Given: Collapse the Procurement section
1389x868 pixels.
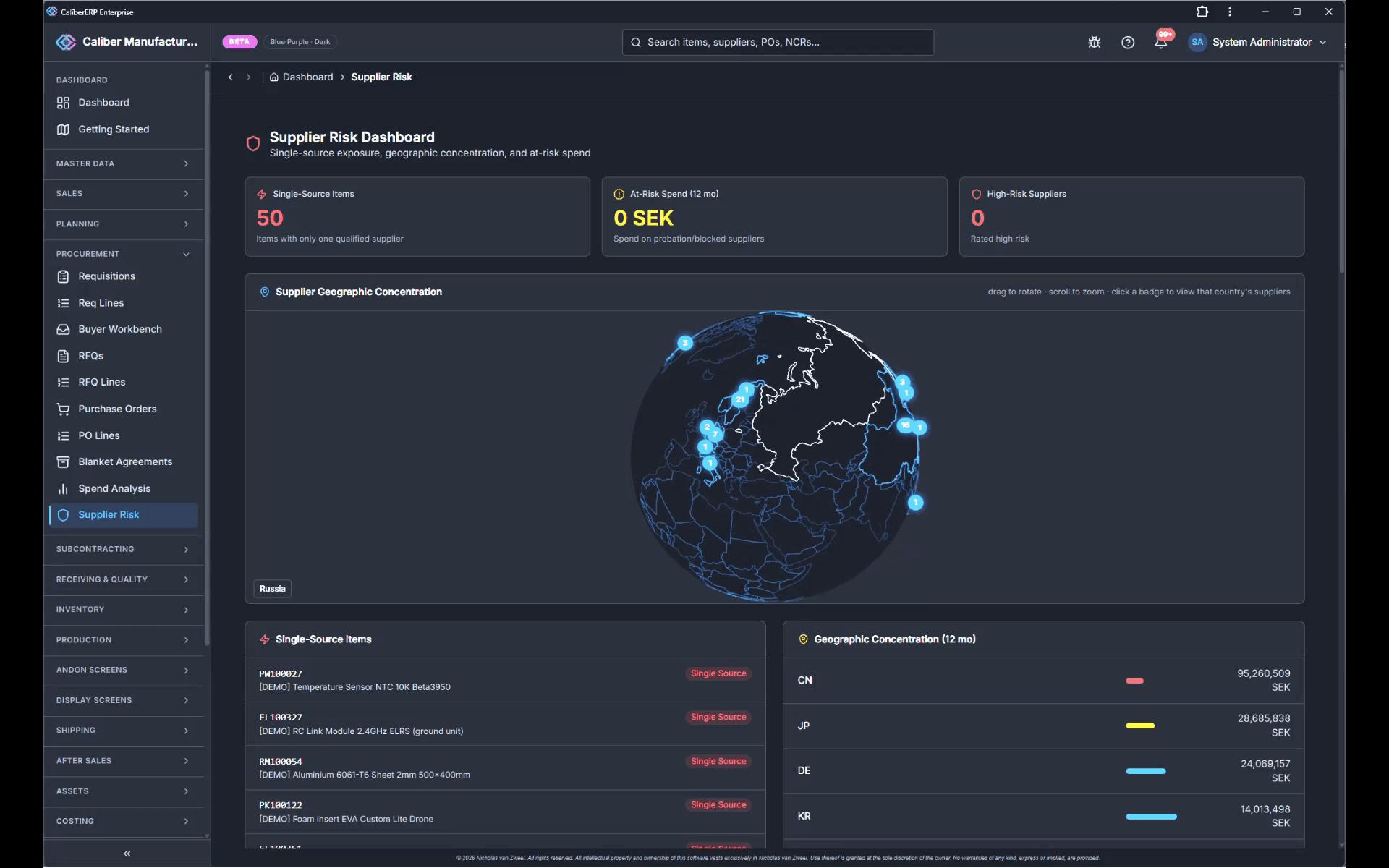Looking at the screenshot, I should tap(123, 254).
